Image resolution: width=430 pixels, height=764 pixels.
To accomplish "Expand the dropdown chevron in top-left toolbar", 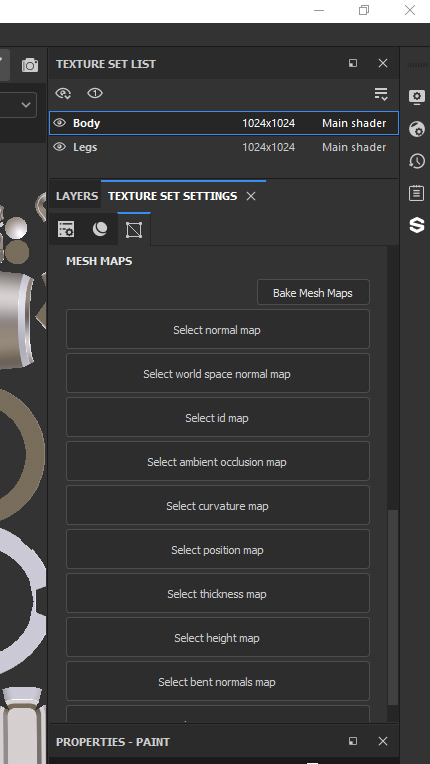I will 26,105.
